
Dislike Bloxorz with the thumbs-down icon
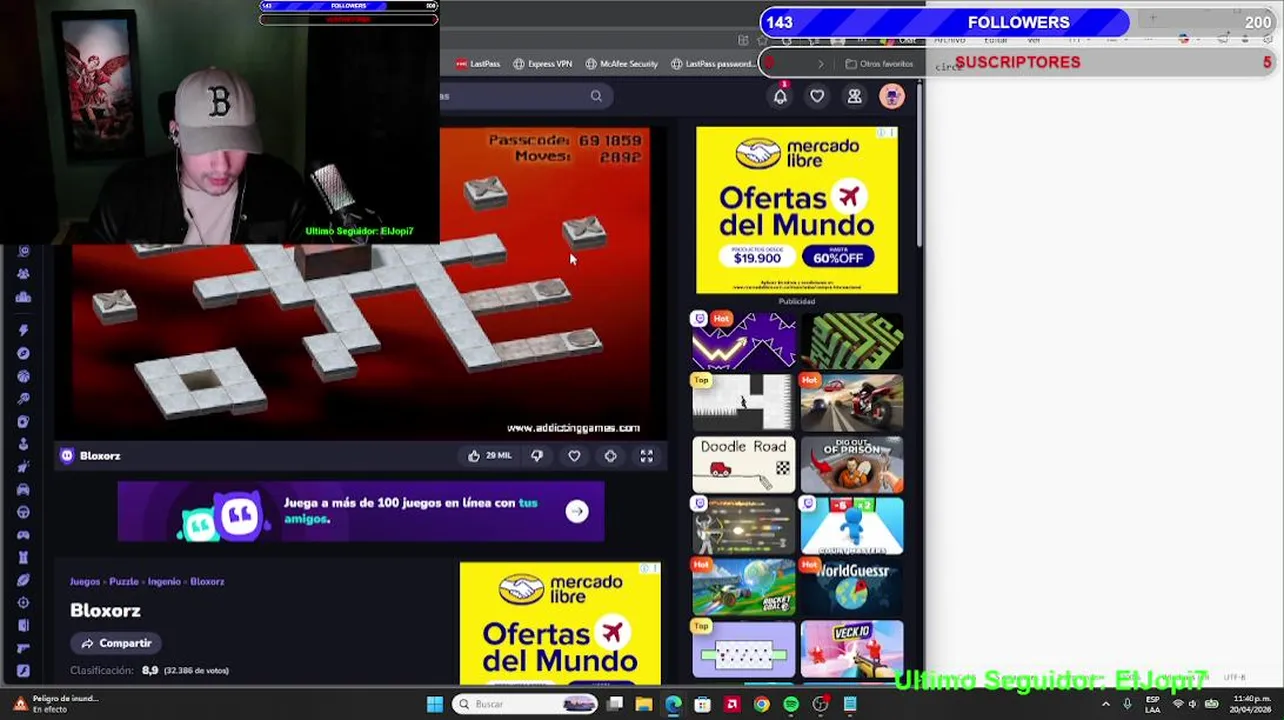pyautogui.click(x=537, y=456)
